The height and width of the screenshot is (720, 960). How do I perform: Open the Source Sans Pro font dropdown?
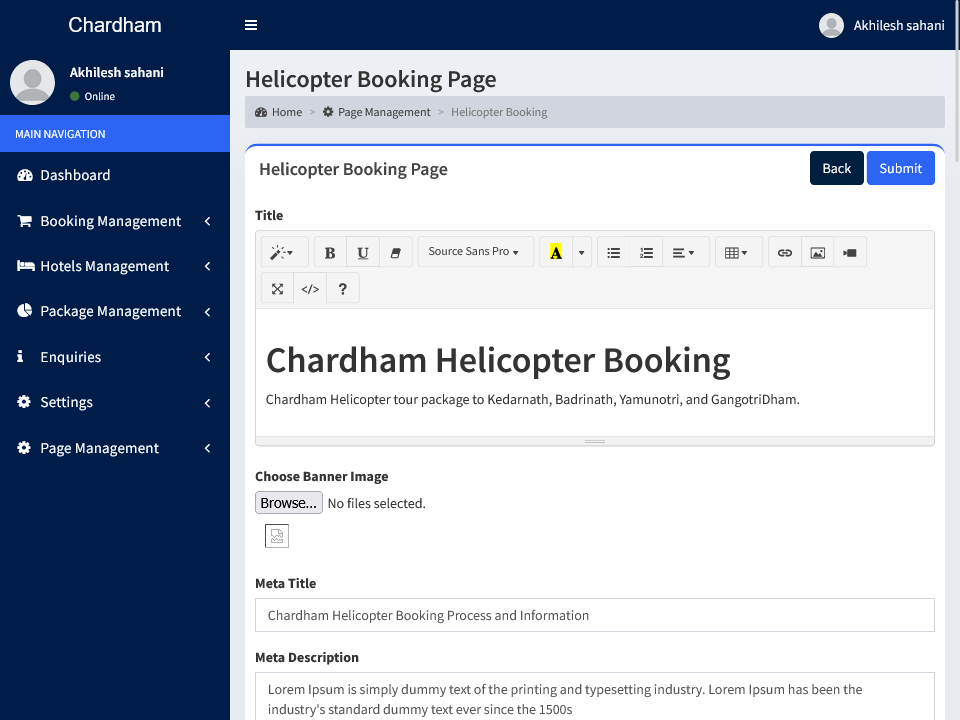[x=475, y=252]
